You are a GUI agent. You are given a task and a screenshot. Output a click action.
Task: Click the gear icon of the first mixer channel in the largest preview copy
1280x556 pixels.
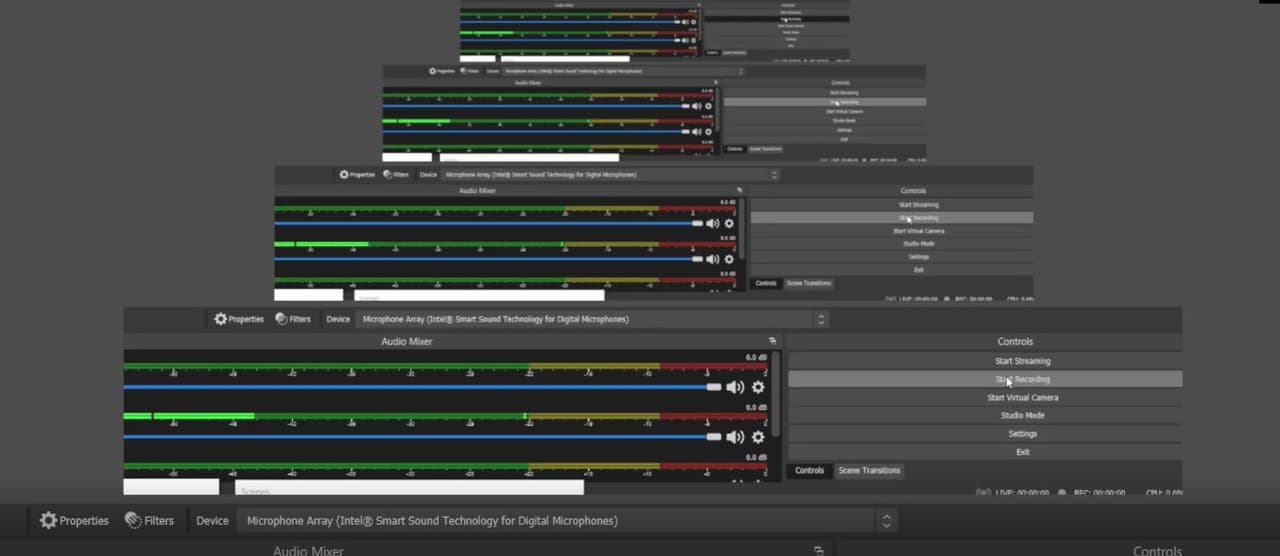[758, 388]
